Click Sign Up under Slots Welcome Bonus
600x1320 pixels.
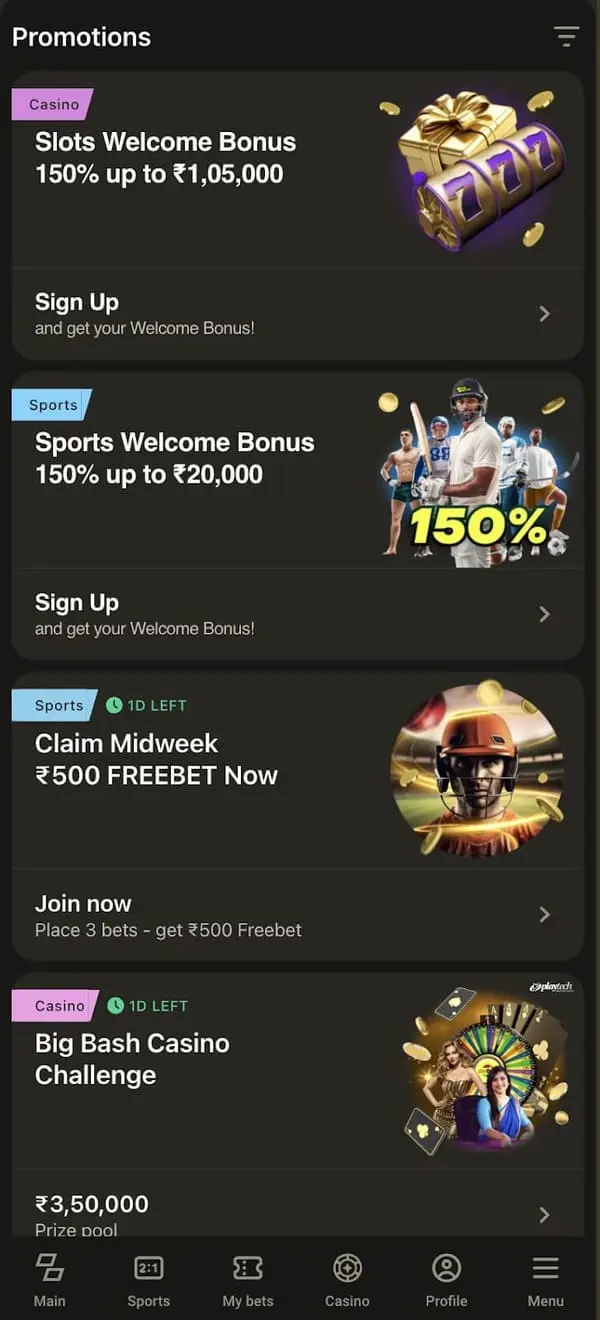click(x=77, y=302)
